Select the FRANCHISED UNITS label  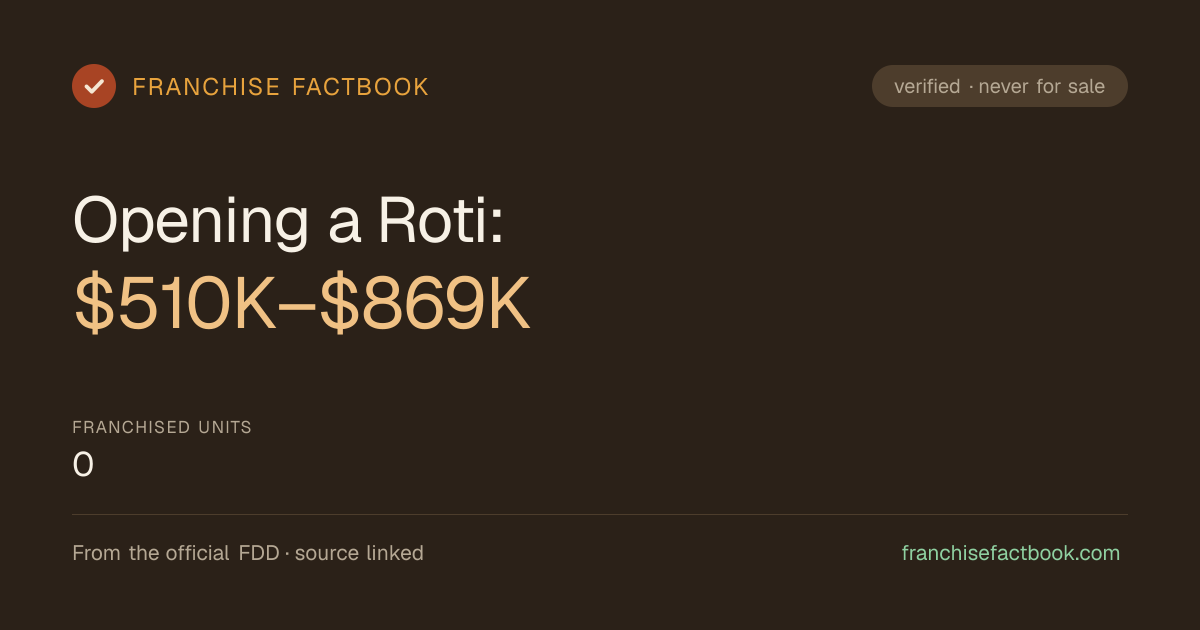162,427
